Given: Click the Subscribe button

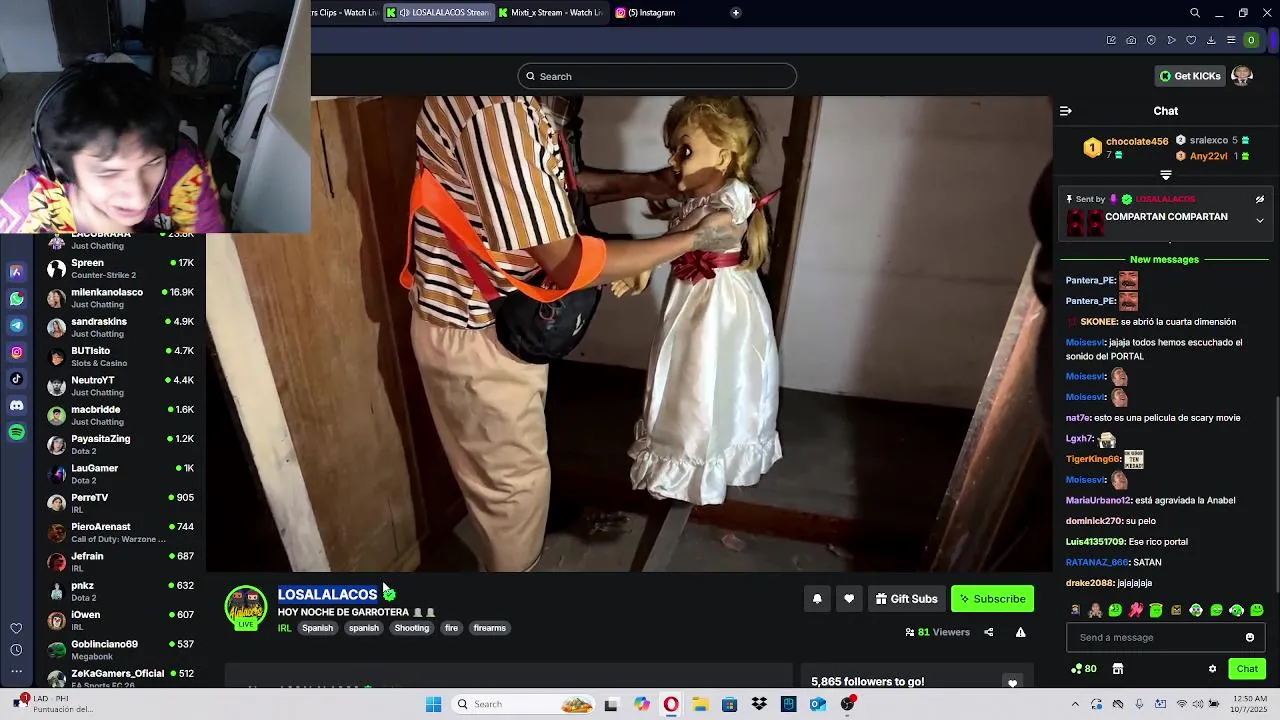Looking at the screenshot, I should click(x=992, y=599).
